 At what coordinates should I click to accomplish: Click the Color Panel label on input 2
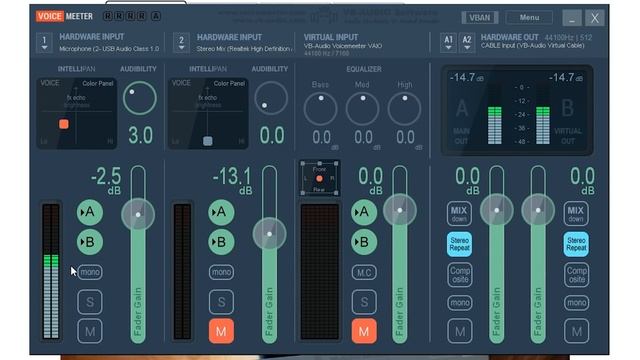tap(229, 83)
